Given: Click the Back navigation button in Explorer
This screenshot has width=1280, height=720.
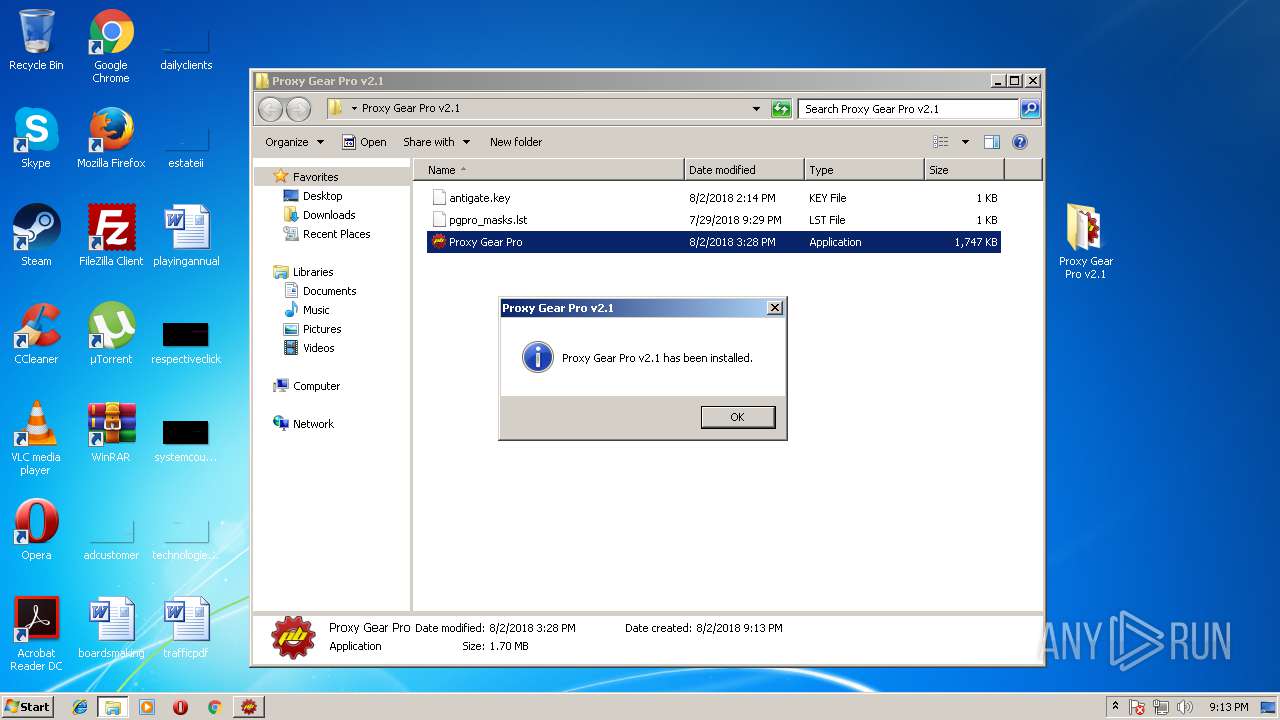Looking at the screenshot, I should point(270,109).
